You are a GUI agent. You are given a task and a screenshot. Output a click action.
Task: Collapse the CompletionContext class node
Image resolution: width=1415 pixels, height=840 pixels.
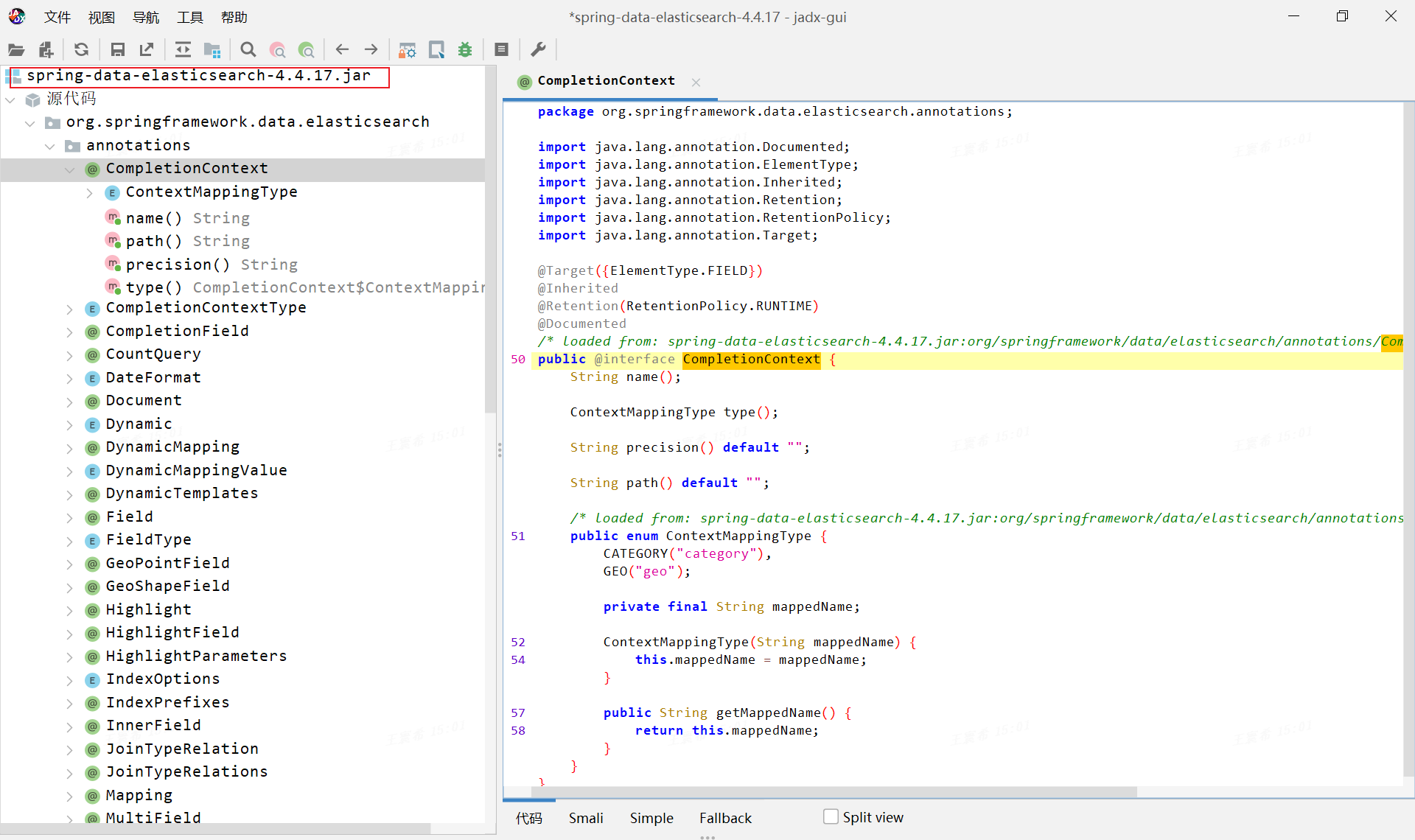pos(70,169)
